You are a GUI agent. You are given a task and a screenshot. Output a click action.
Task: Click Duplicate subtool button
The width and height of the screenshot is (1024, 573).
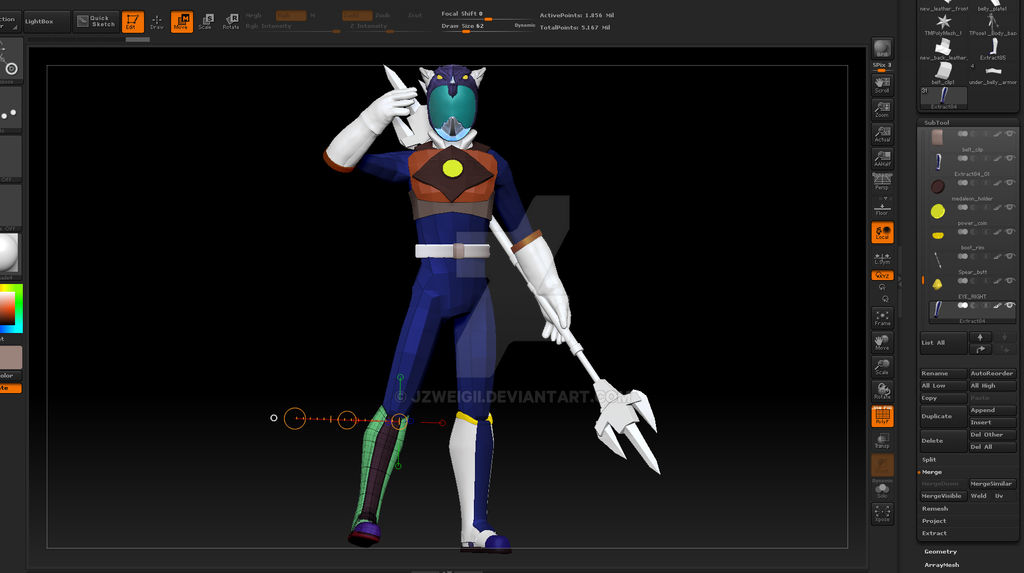(943, 416)
